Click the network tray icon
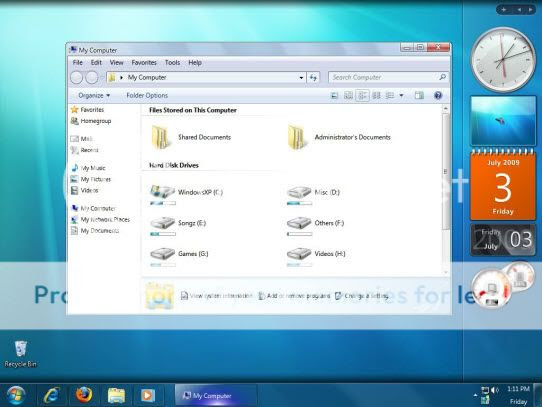Image resolution: width=542 pixels, height=407 pixels. coord(485,390)
